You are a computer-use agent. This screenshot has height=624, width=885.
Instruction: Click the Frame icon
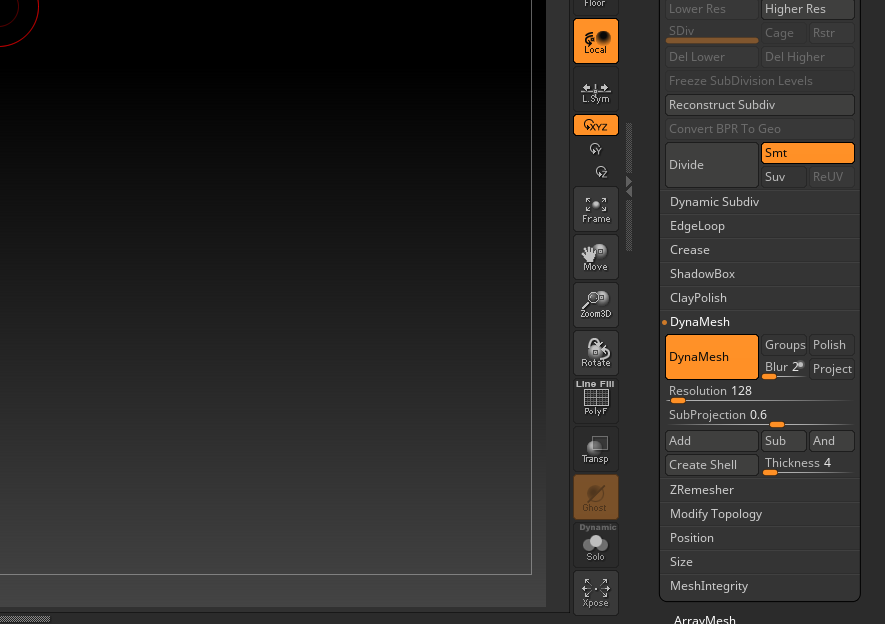point(595,209)
